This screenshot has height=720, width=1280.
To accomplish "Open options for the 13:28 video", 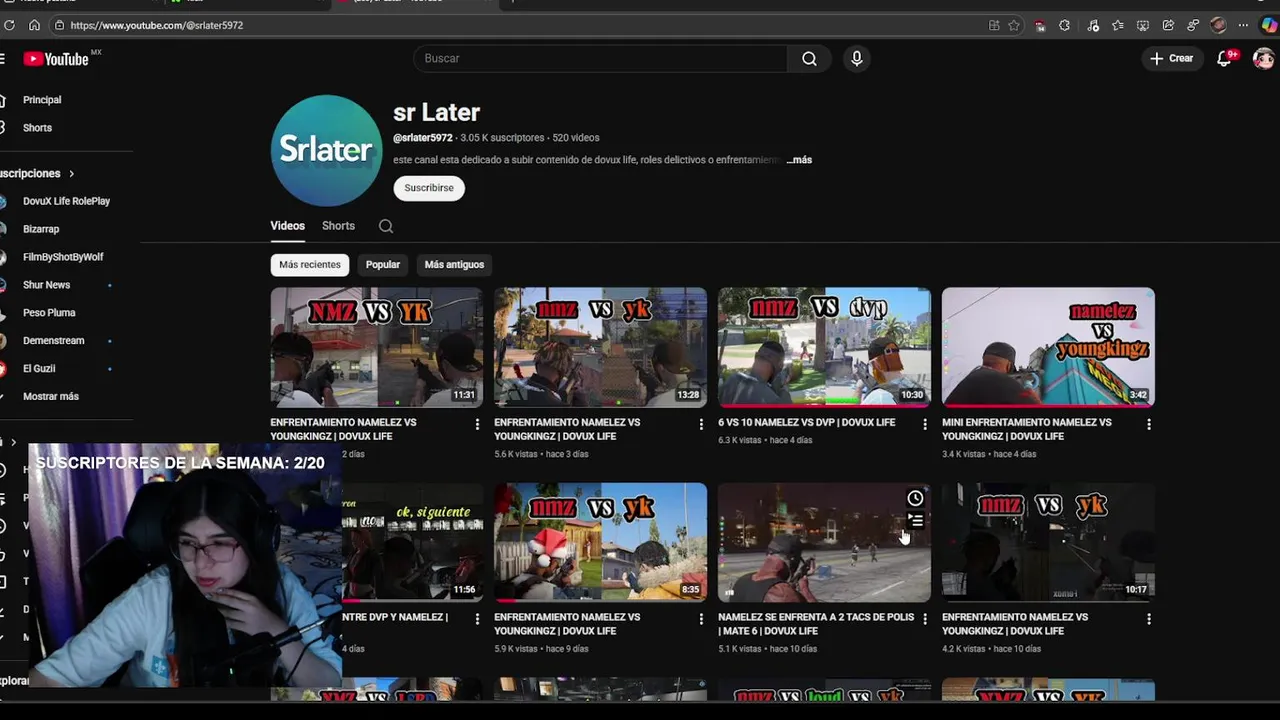I will (x=701, y=425).
